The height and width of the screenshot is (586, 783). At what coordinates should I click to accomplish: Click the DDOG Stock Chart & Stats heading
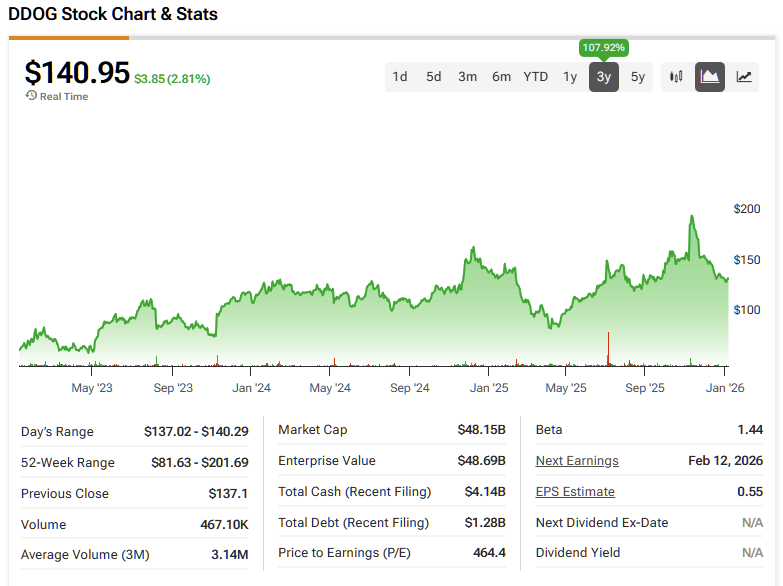(113, 15)
